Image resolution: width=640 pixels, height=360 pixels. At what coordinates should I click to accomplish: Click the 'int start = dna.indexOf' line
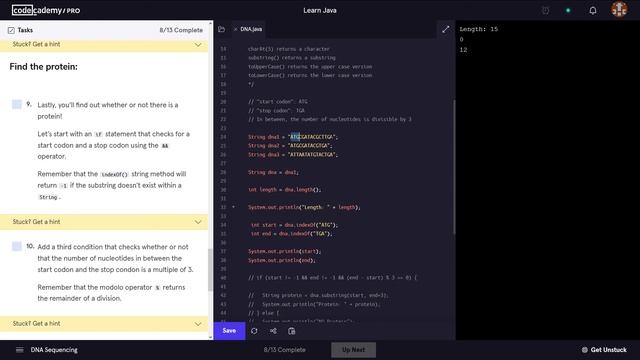coord(294,225)
